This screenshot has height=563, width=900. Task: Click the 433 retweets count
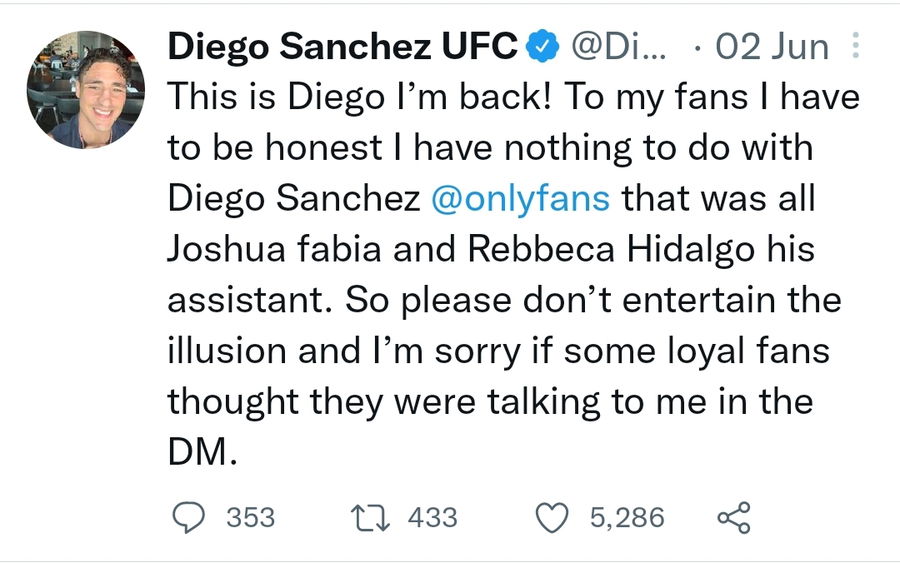[x=433, y=517]
